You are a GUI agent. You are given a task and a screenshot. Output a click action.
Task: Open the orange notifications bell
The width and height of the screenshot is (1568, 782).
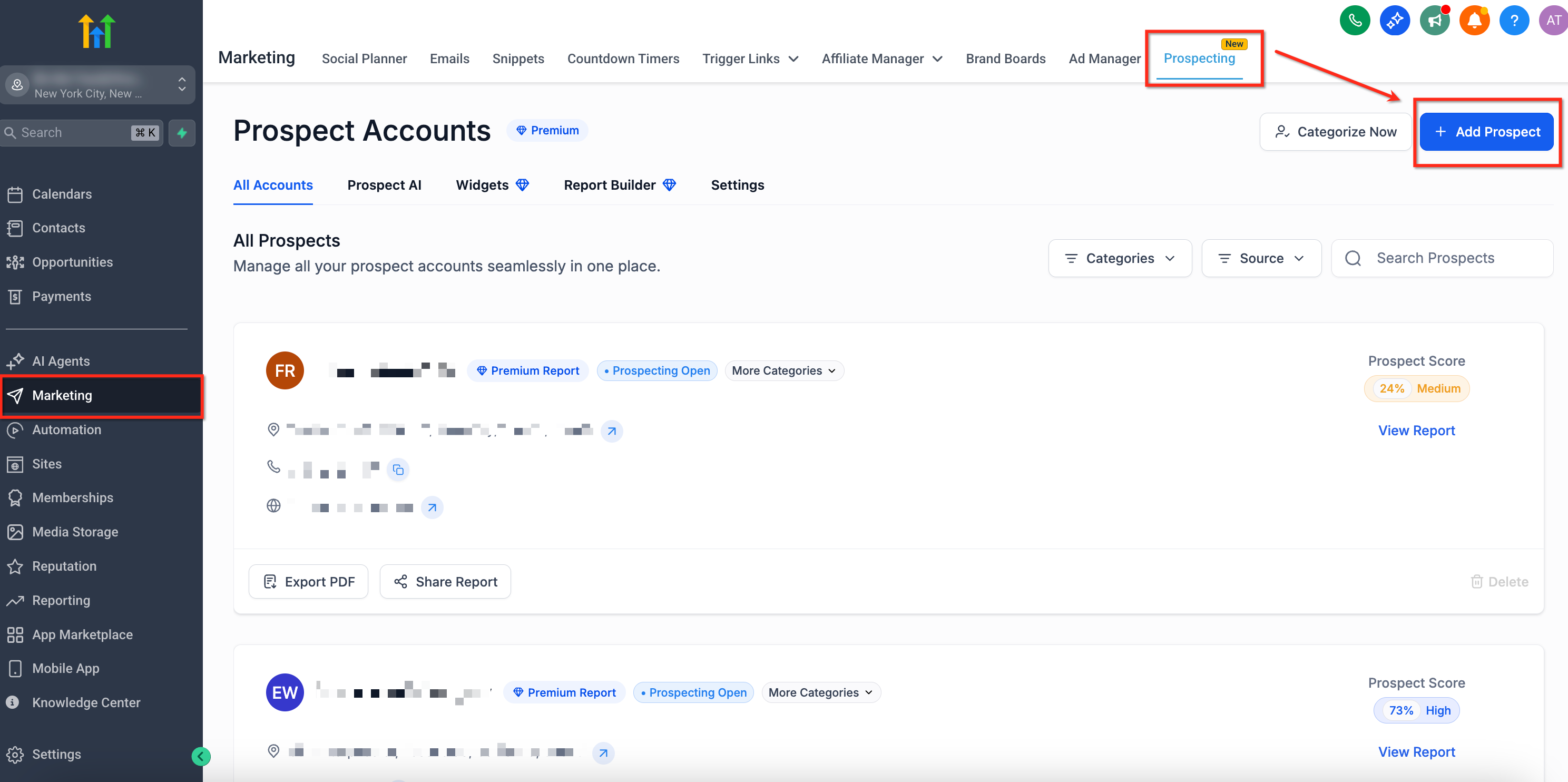[x=1474, y=21]
